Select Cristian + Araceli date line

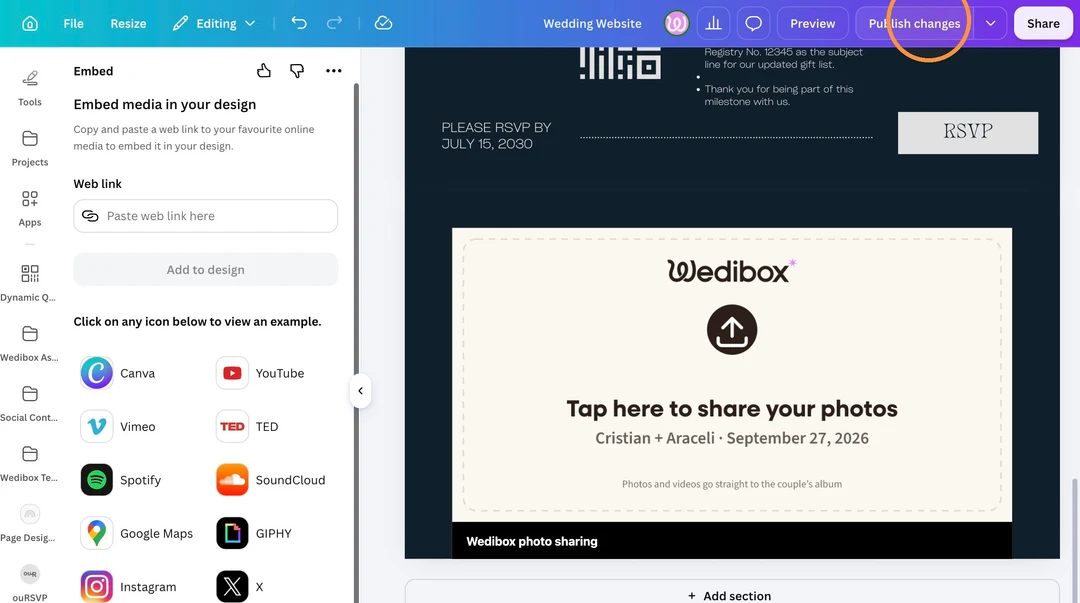[x=731, y=438]
